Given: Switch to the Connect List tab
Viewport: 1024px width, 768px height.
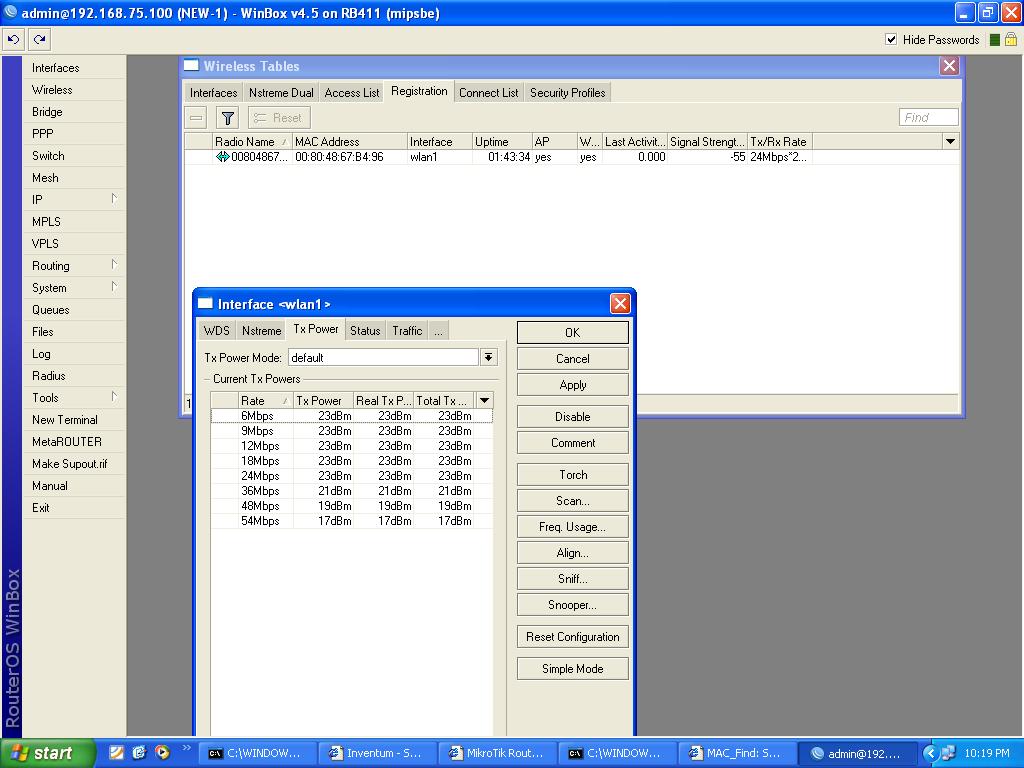Looking at the screenshot, I should point(488,91).
